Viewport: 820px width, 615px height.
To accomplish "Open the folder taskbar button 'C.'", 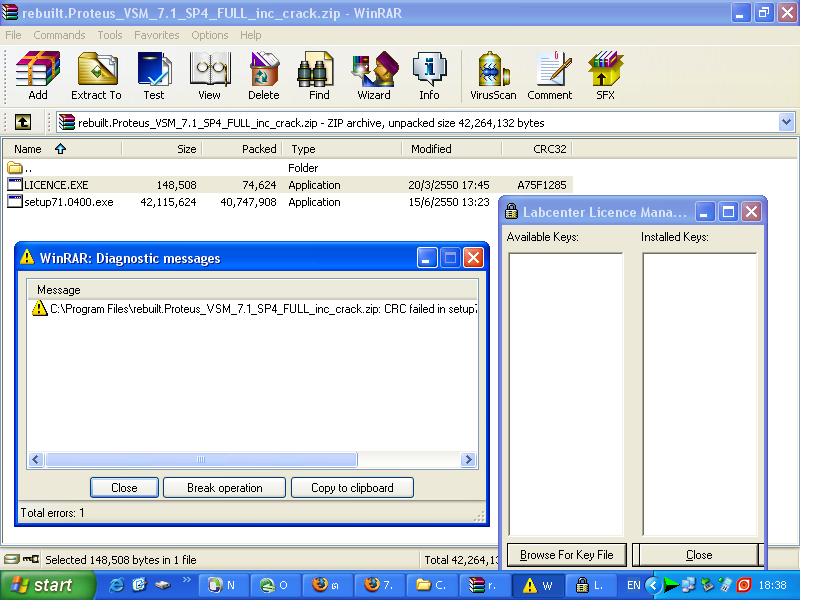I will coord(432,585).
